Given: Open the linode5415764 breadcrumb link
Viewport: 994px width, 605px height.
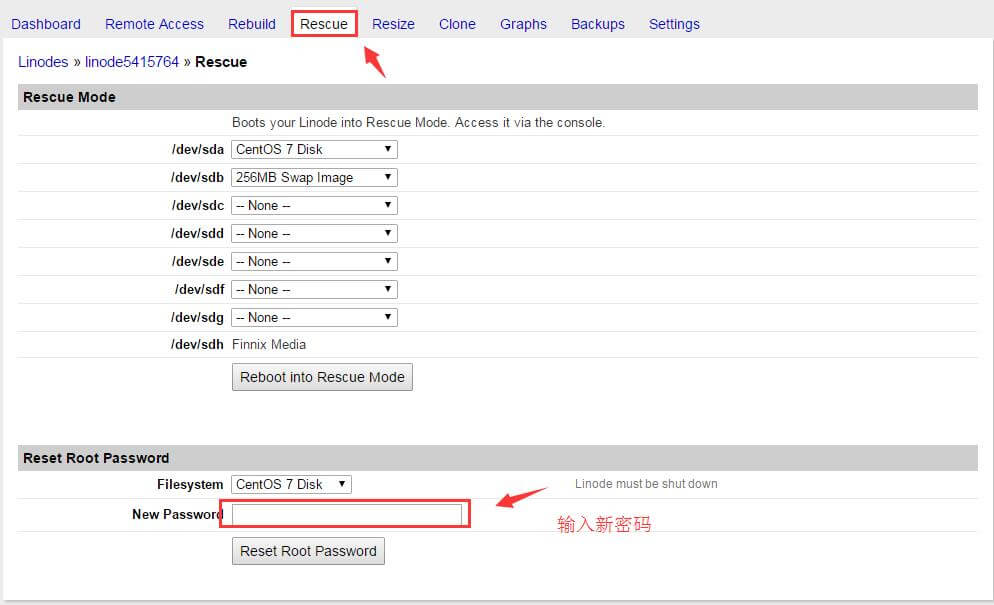Looking at the screenshot, I should (x=132, y=62).
